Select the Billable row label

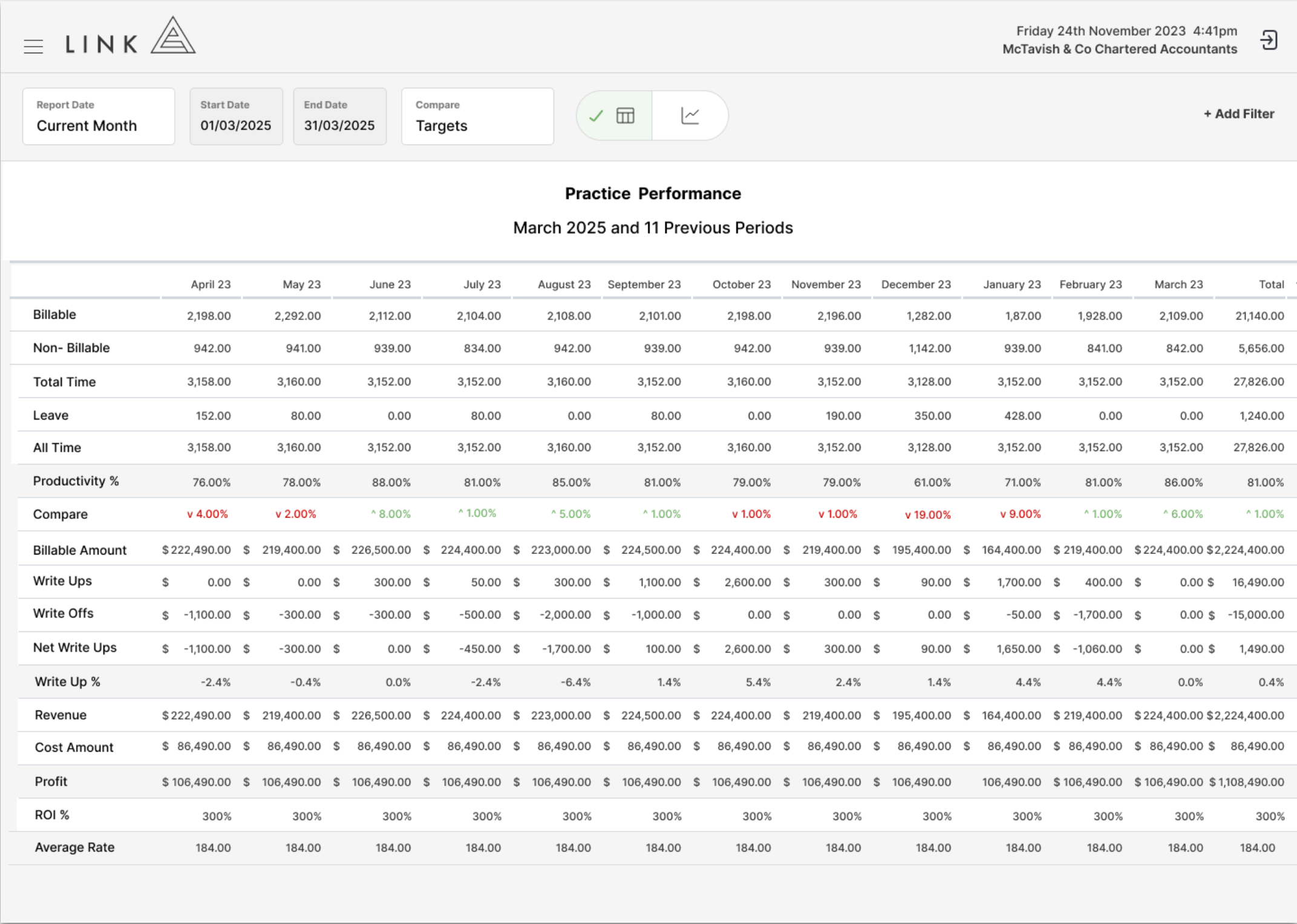pos(54,314)
